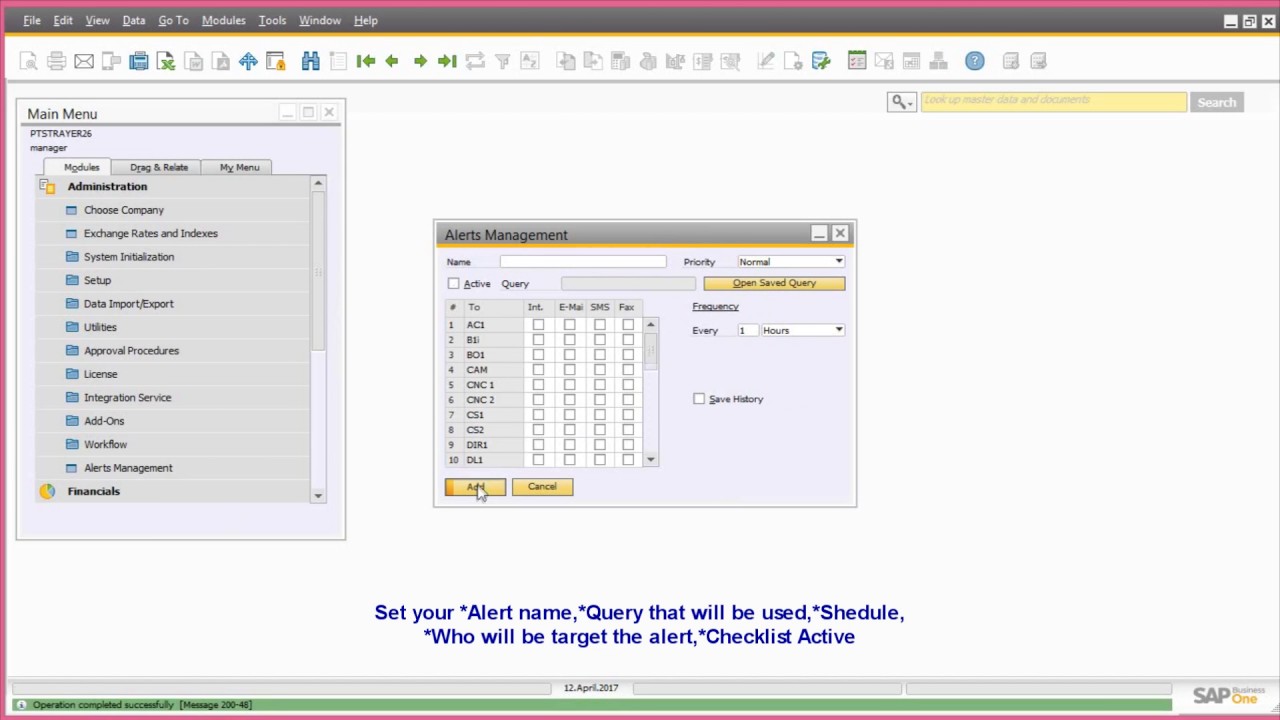
Task: Click the Open Saved Query button
Action: (x=774, y=283)
